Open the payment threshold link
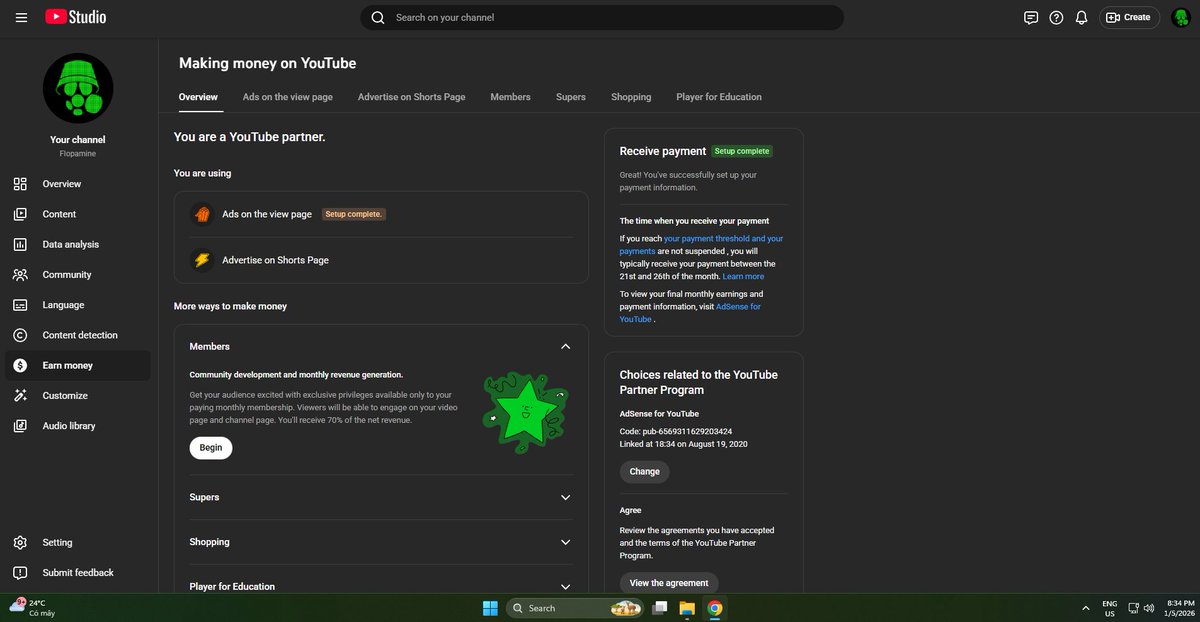Screen dimensions: 1200x622 (x=701, y=245)
